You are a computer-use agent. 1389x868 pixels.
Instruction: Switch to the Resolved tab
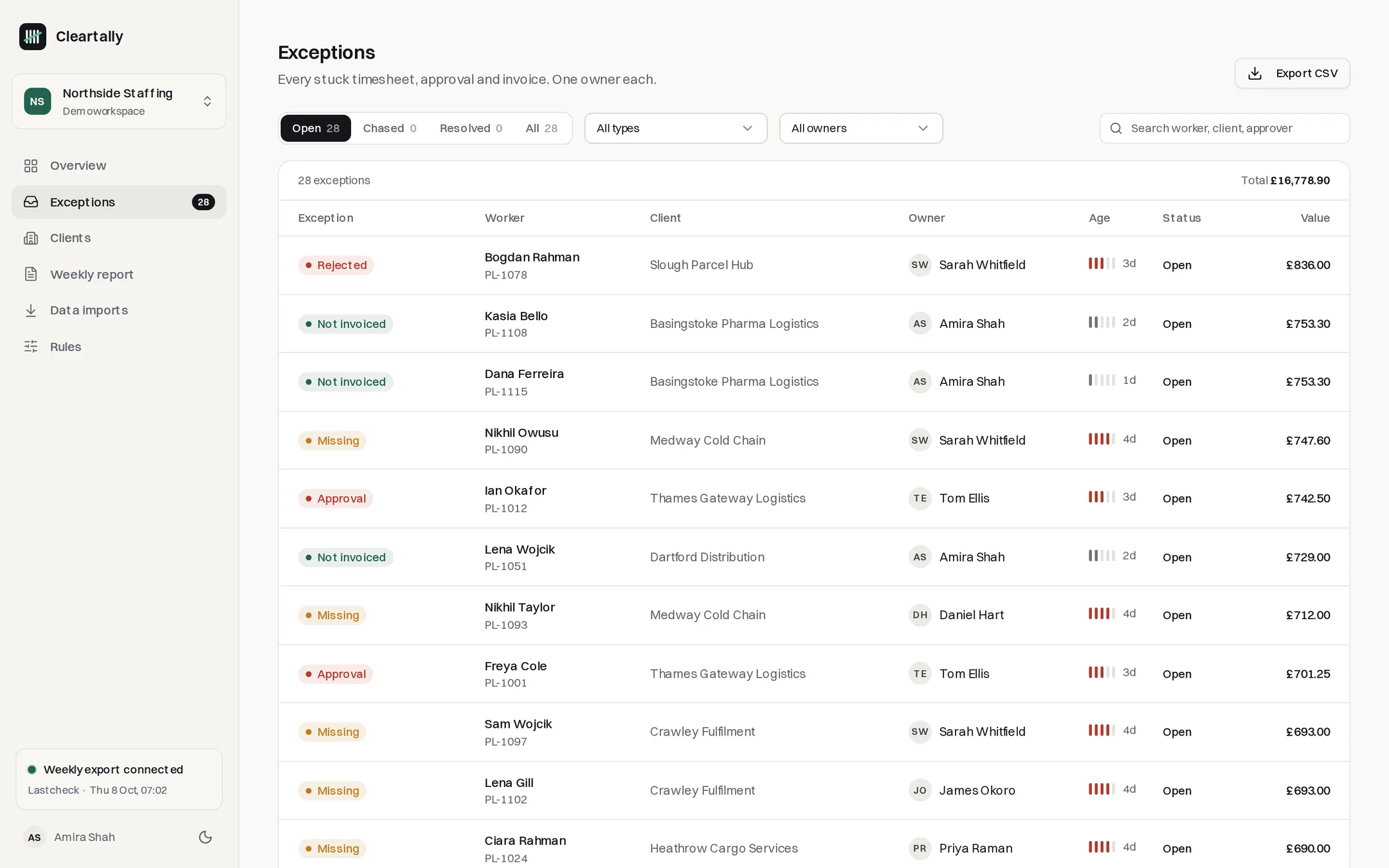pyautogui.click(x=471, y=129)
